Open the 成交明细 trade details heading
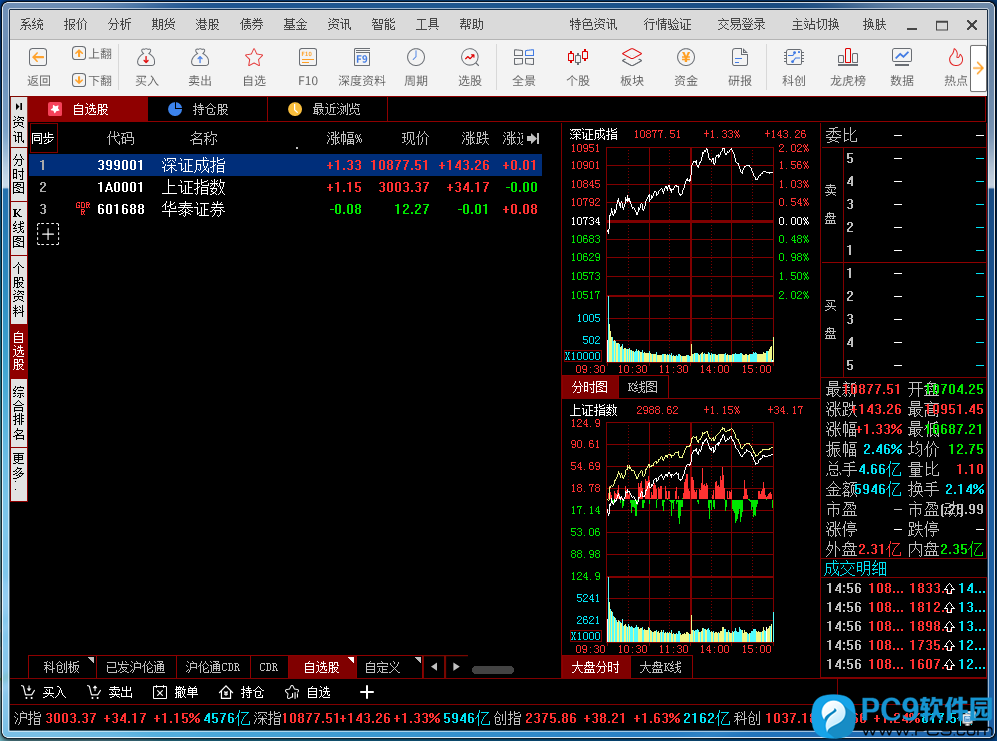Viewport: 997px width, 741px height. (x=855, y=568)
